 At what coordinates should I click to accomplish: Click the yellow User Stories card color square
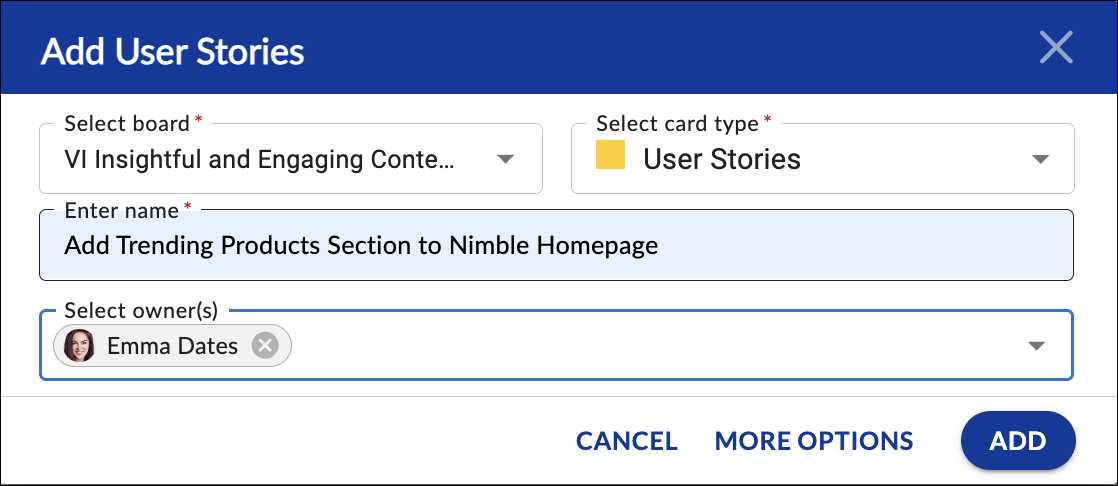(x=610, y=155)
